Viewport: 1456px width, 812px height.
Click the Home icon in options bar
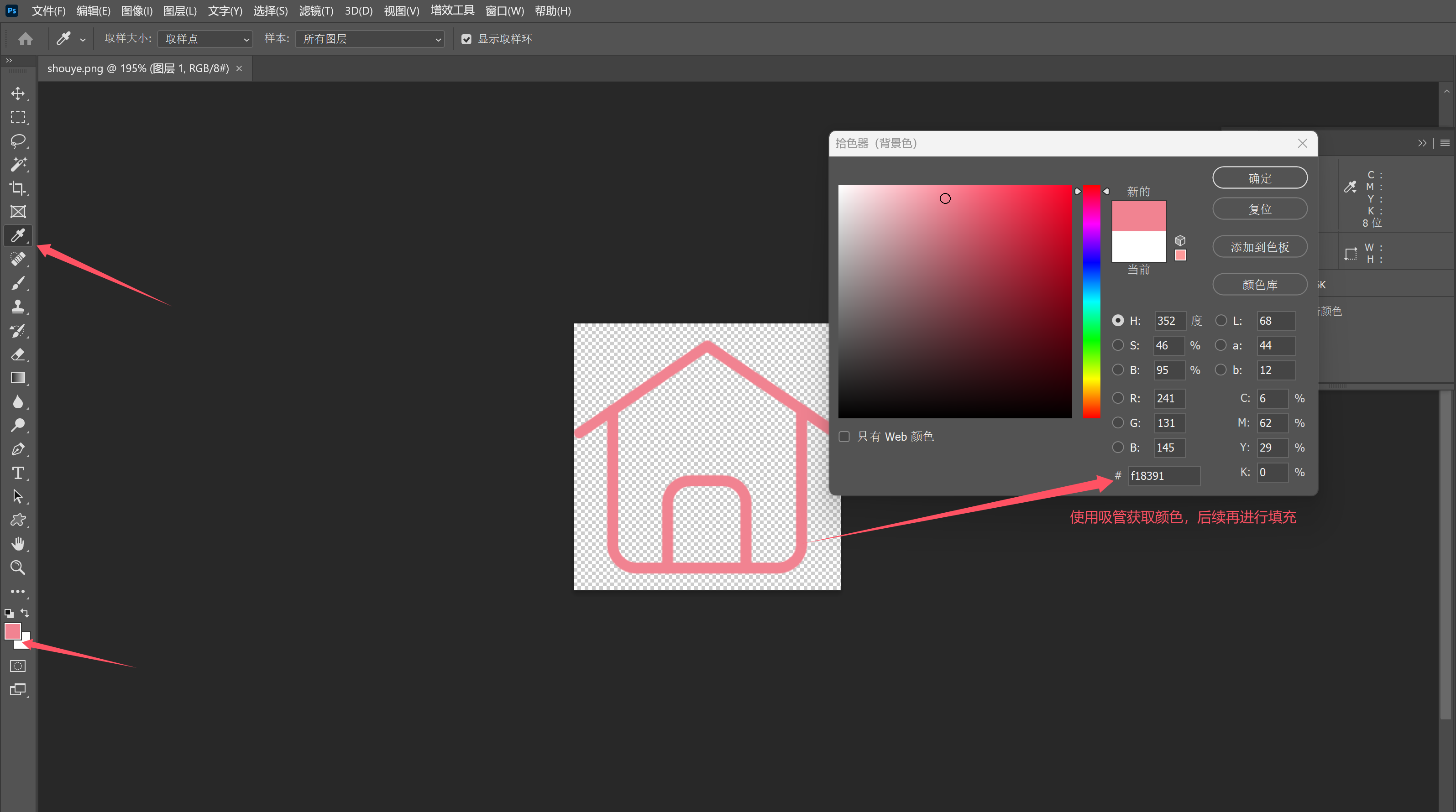pyautogui.click(x=26, y=38)
